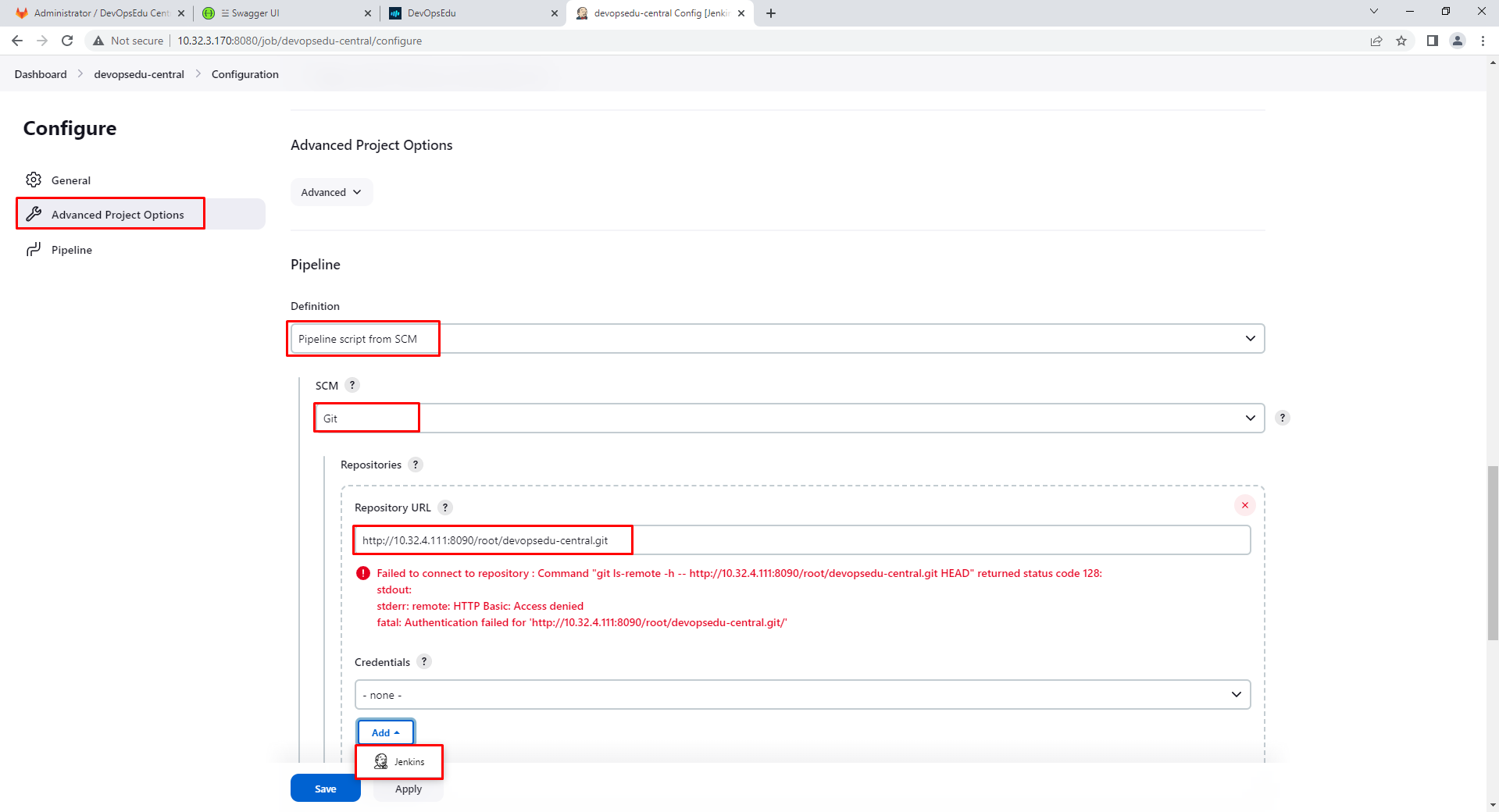Image resolution: width=1499 pixels, height=812 pixels.
Task: Select the Advanced Project Options wrench icon
Action: coord(33,214)
